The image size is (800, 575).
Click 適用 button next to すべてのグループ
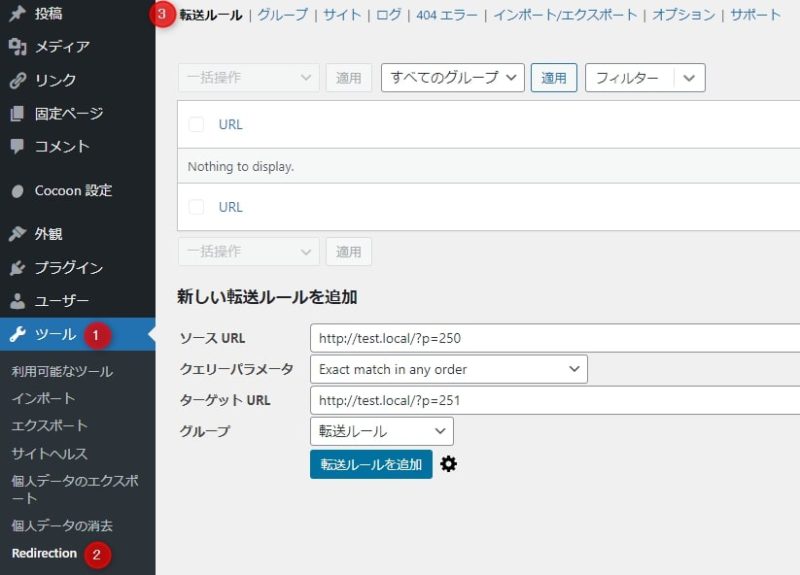553,78
